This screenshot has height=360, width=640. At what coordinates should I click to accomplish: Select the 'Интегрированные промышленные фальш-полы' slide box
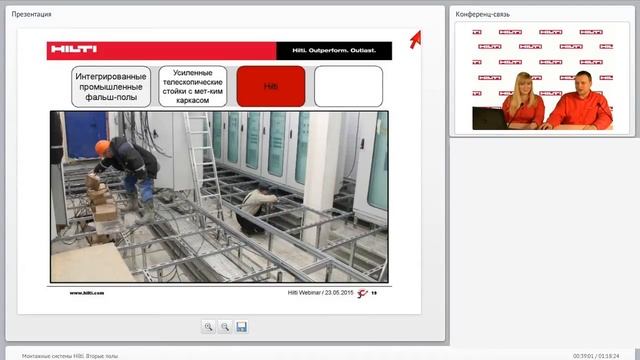coord(111,87)
